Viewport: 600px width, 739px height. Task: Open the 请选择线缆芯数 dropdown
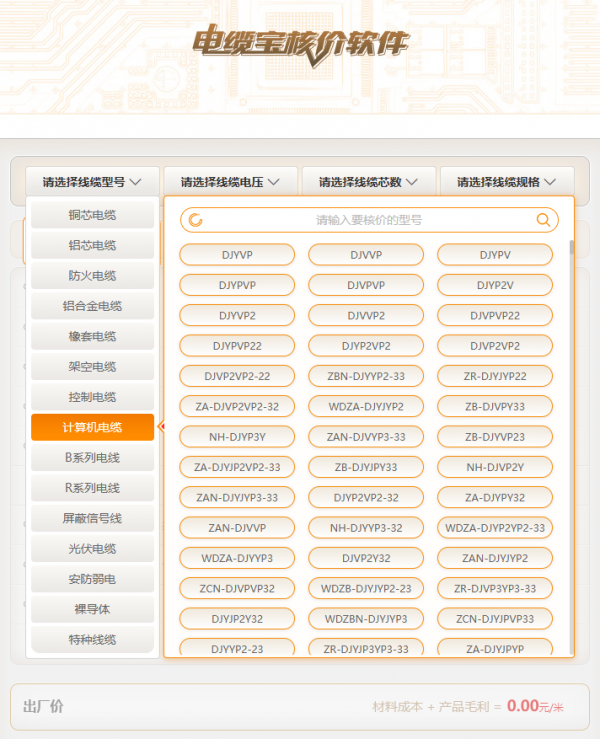tap(368, 182)
